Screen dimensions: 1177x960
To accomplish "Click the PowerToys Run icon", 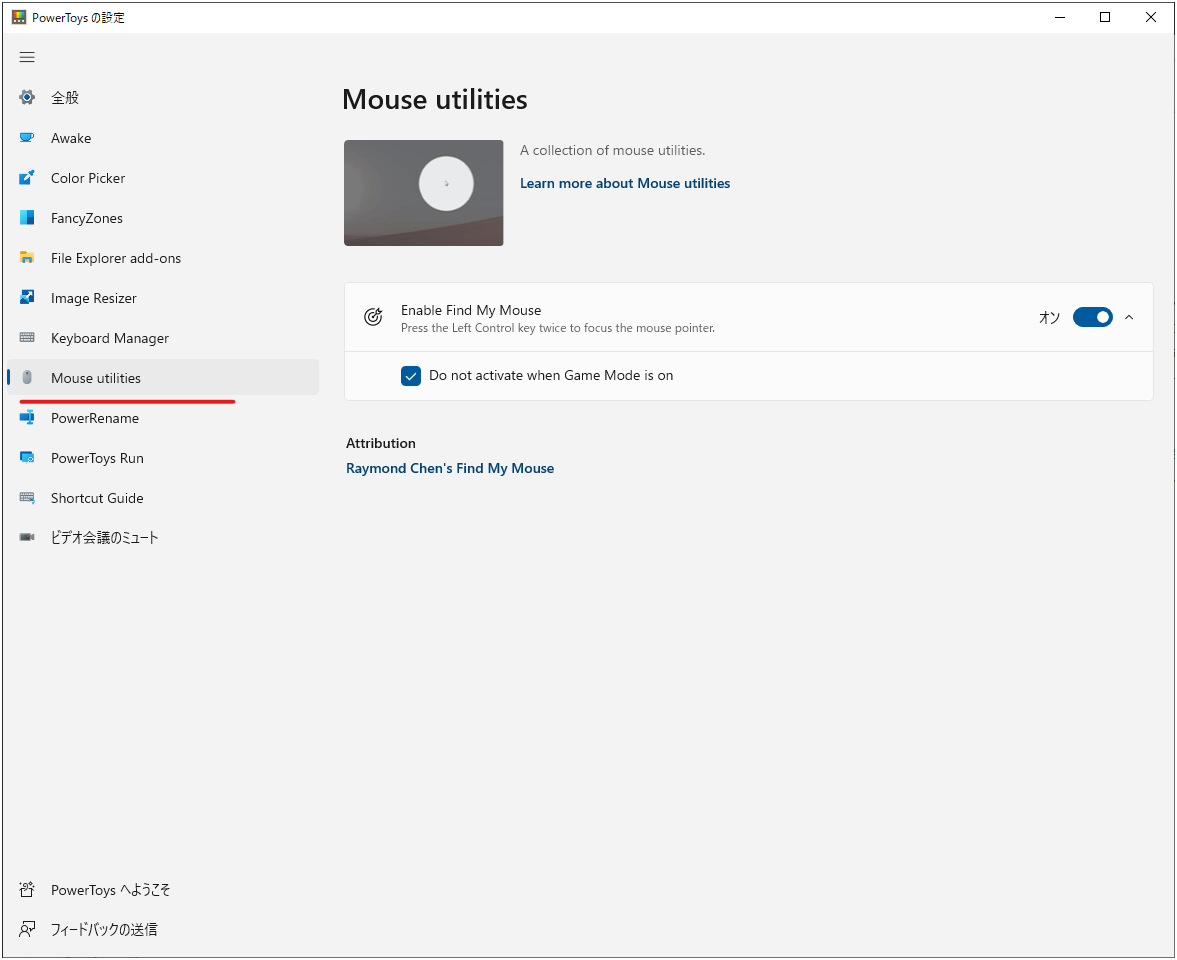I will pos(27,458).
